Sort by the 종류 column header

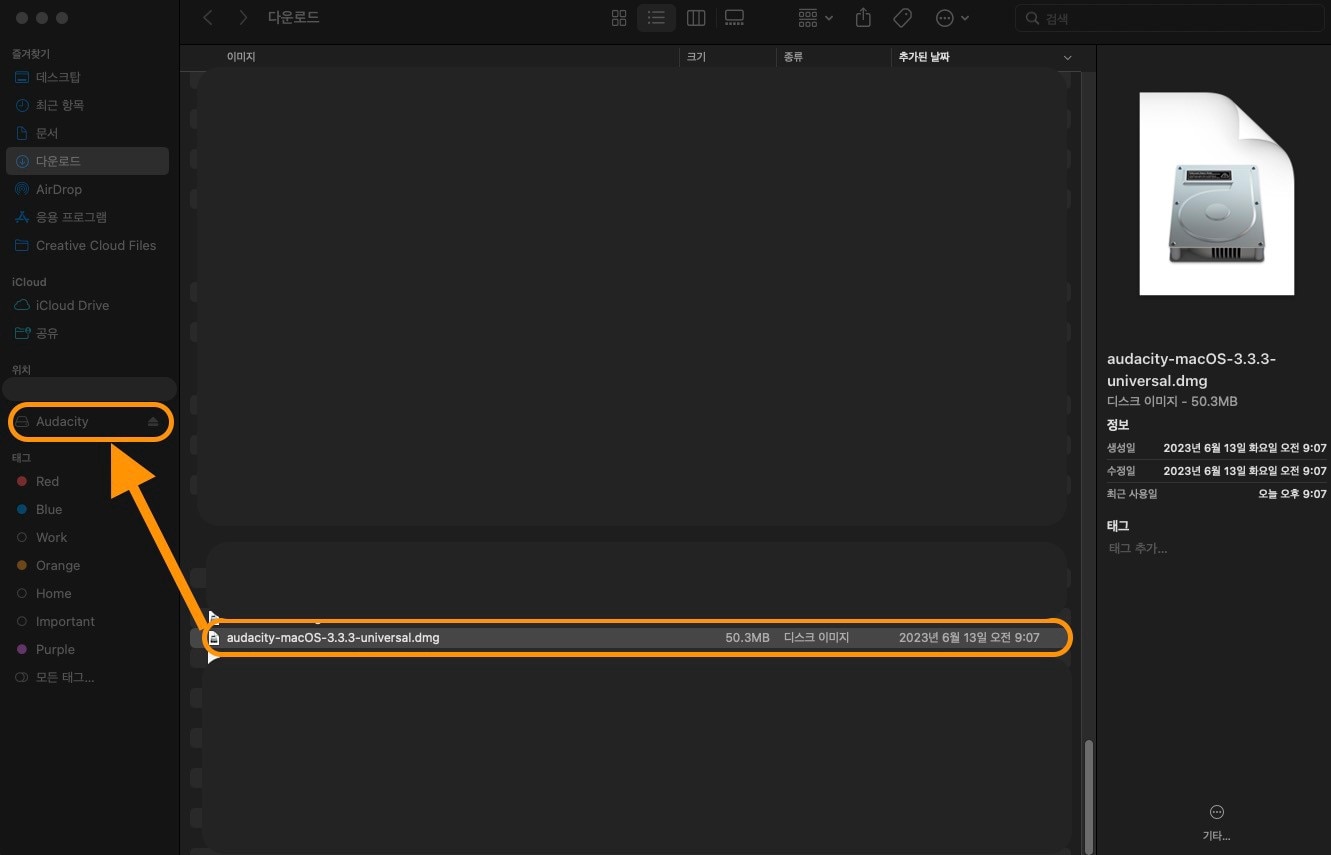coord(793,57)
